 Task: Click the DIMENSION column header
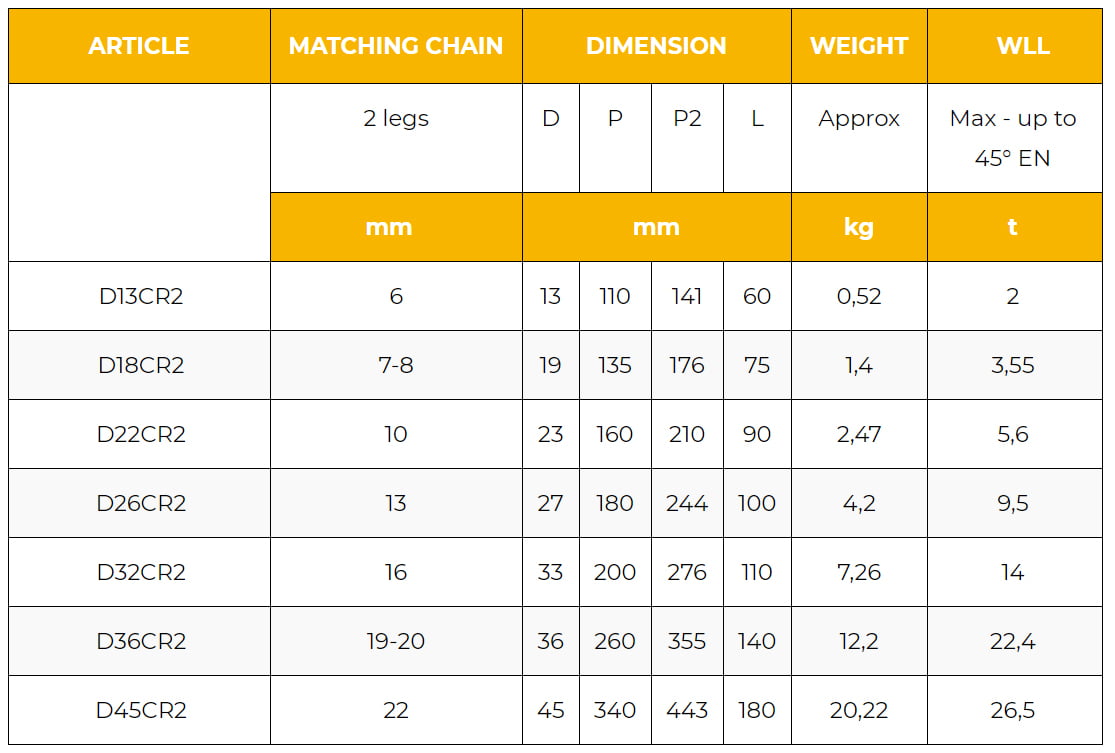(x=656, y=46)
